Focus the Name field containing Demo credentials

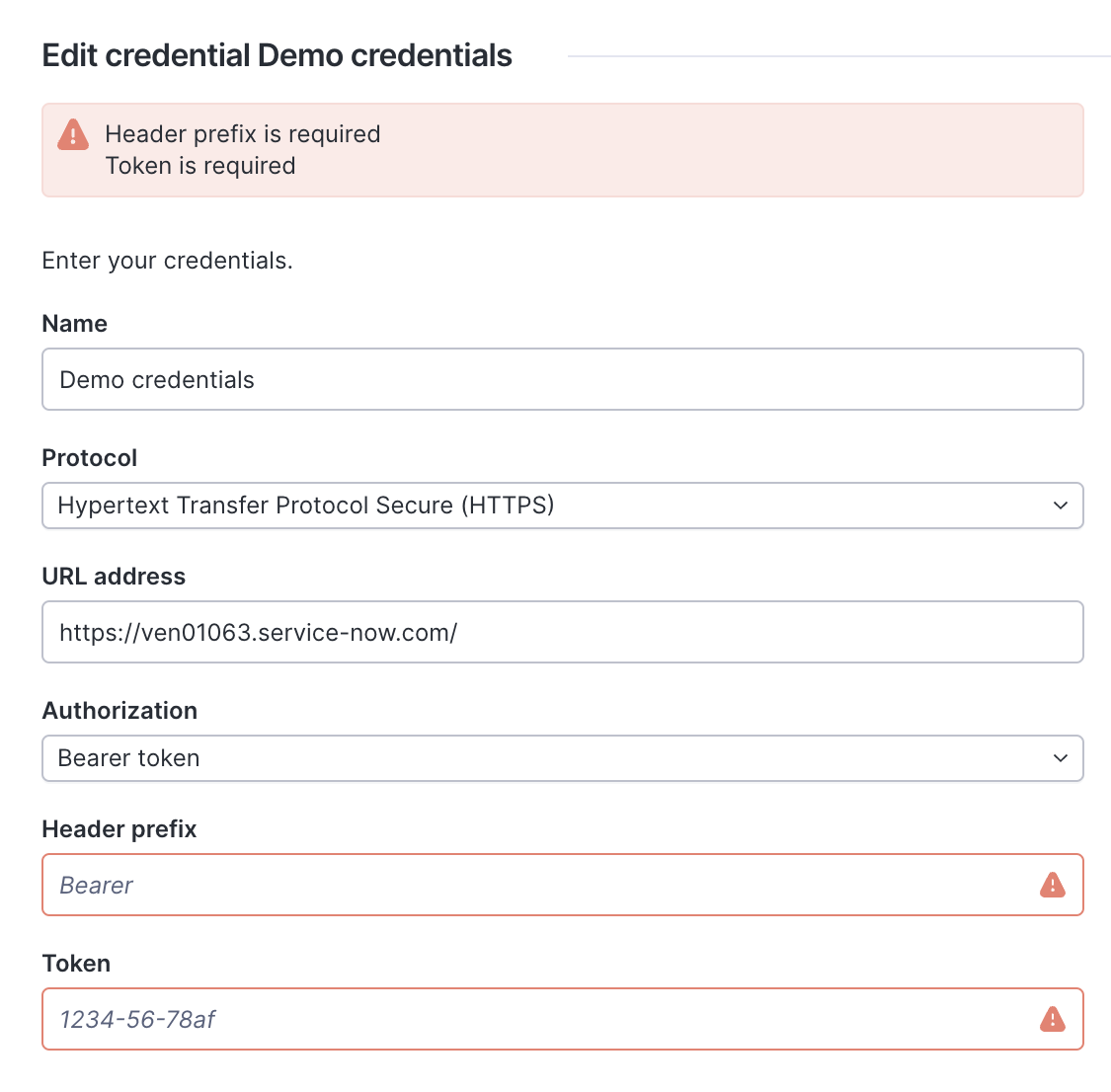(x=562, y=379)
